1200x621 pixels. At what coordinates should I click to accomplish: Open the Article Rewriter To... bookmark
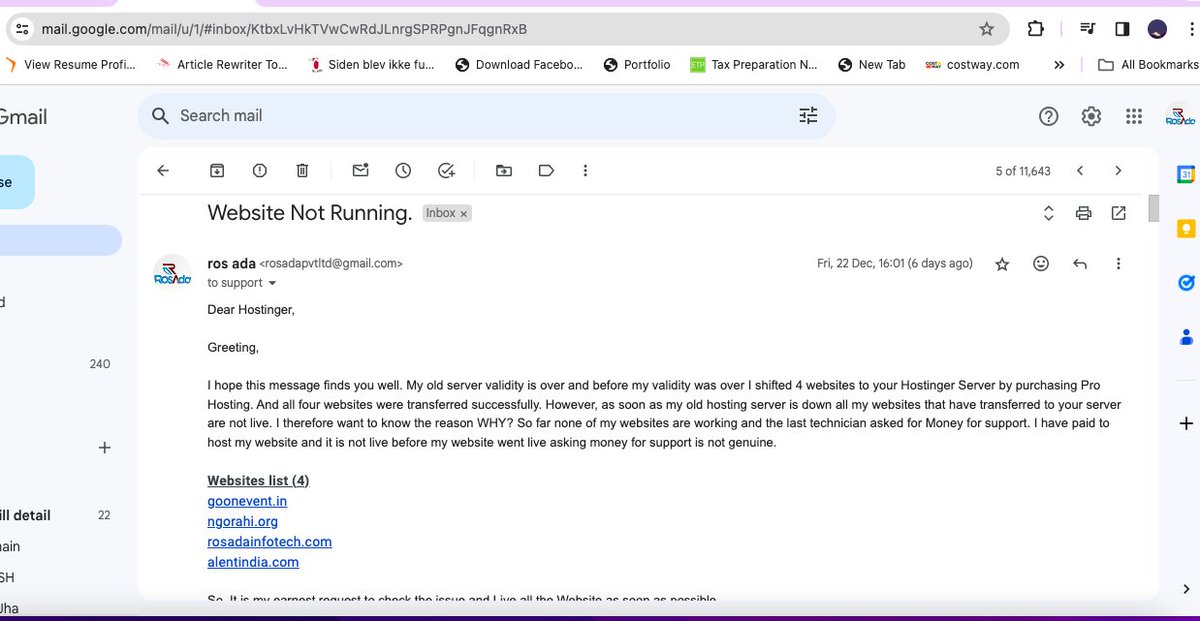coord(222,64)
